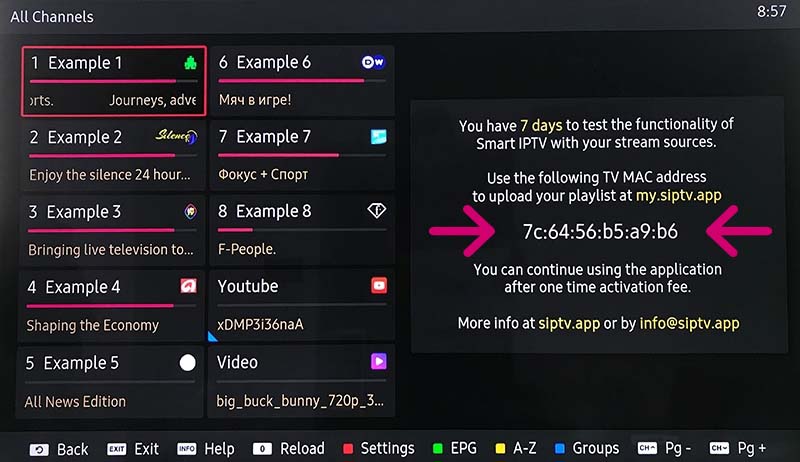
Task: Select the green logo icon on Example 1
Action: tap(190, 63)
